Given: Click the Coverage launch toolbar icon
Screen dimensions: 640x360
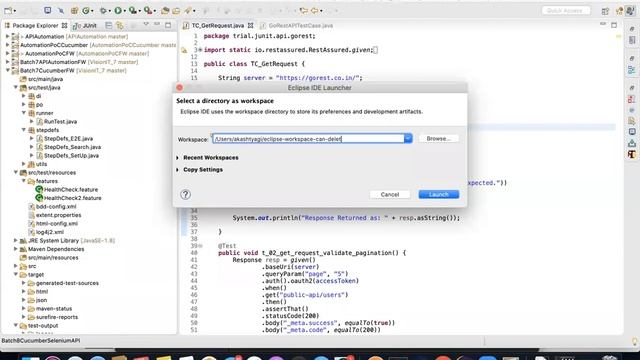Looking at the screenshot, I should coord(133,11).
